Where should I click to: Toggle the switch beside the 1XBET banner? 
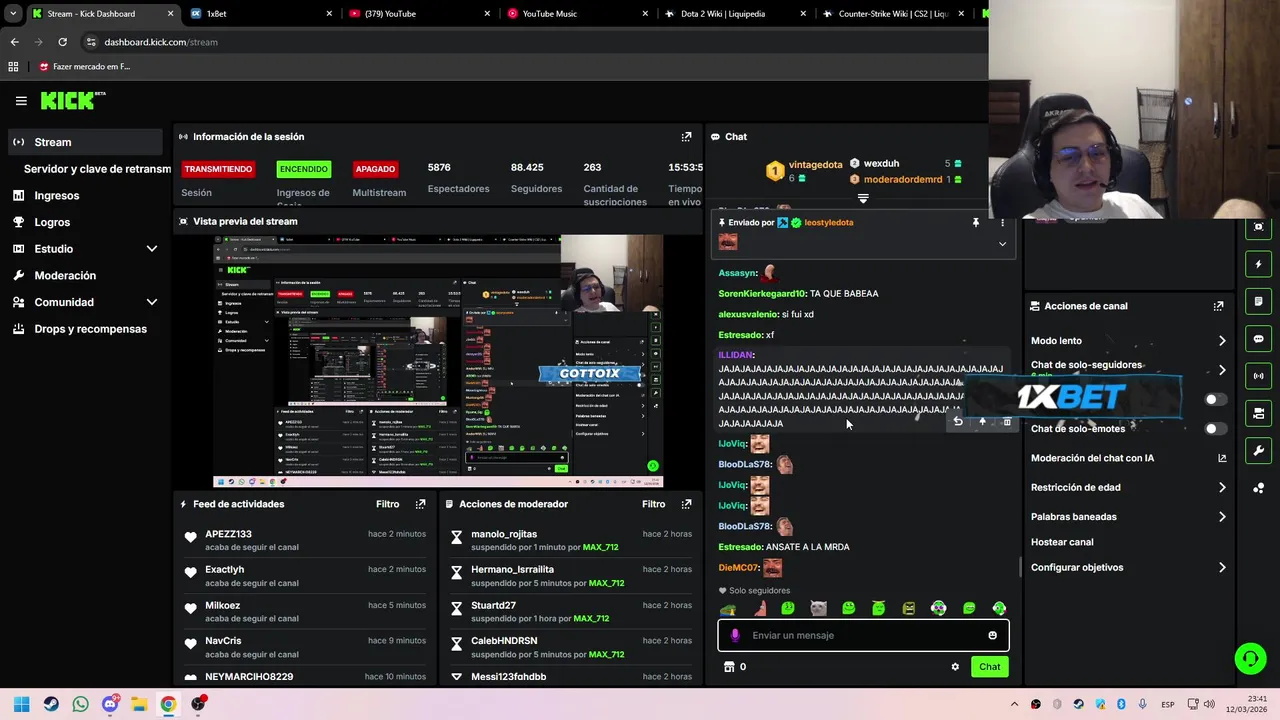click(1215, 399)
